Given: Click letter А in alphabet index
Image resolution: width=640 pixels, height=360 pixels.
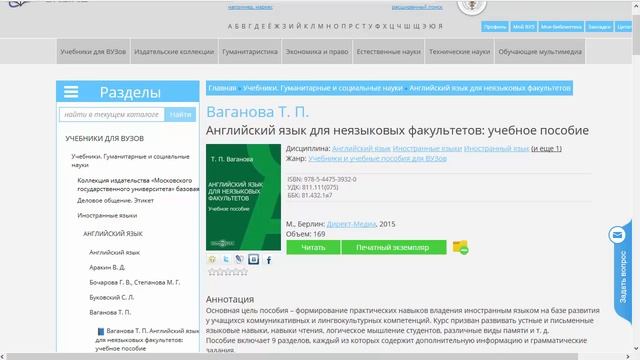Looking at the screenshot, I should (230, 27).
